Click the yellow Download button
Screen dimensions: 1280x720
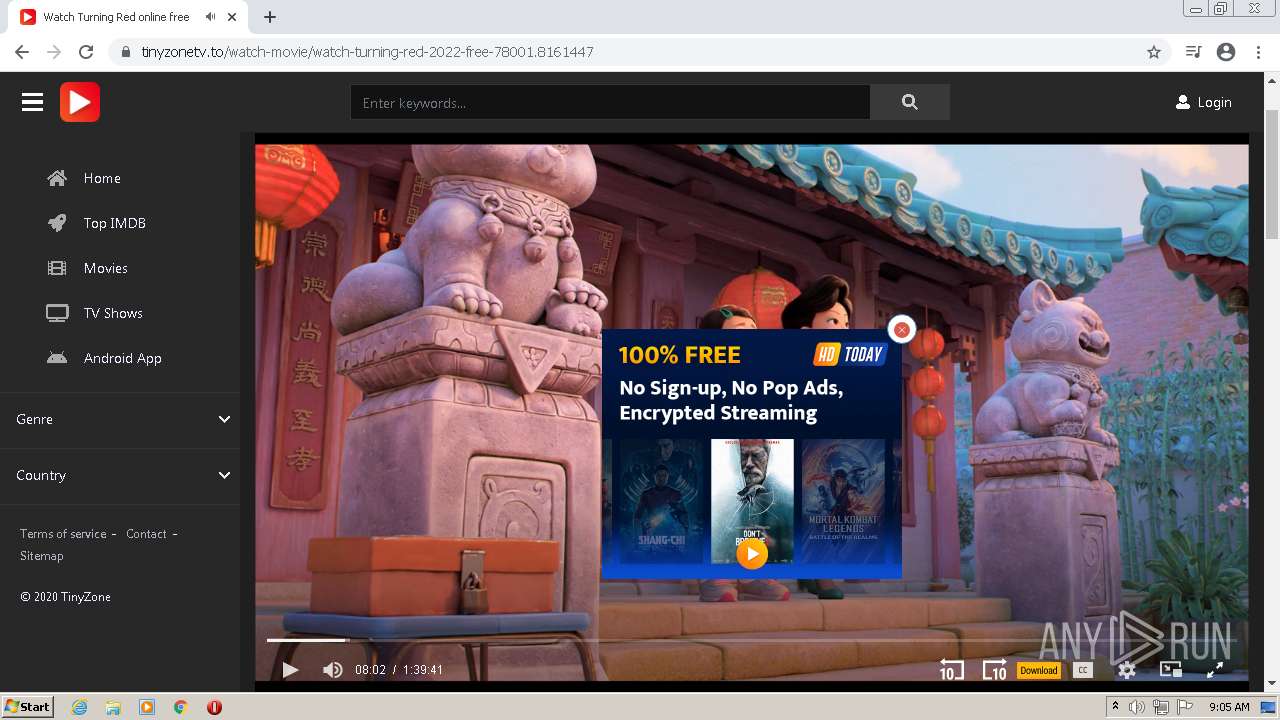(x=1038, y=671)
